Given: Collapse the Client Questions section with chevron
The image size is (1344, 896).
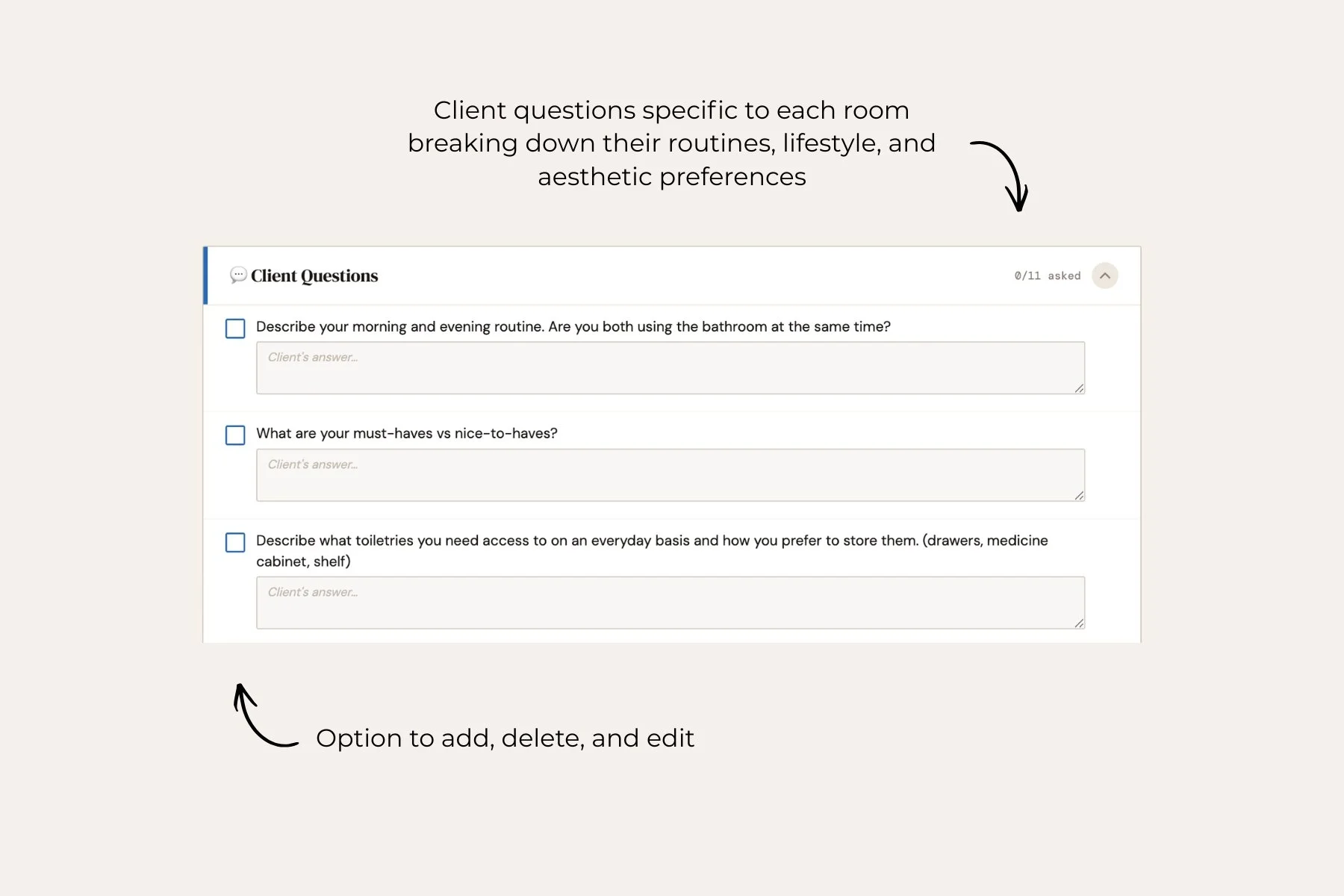Looking at the screenshot, I should pyautogui.click(x=1104, y=276).
